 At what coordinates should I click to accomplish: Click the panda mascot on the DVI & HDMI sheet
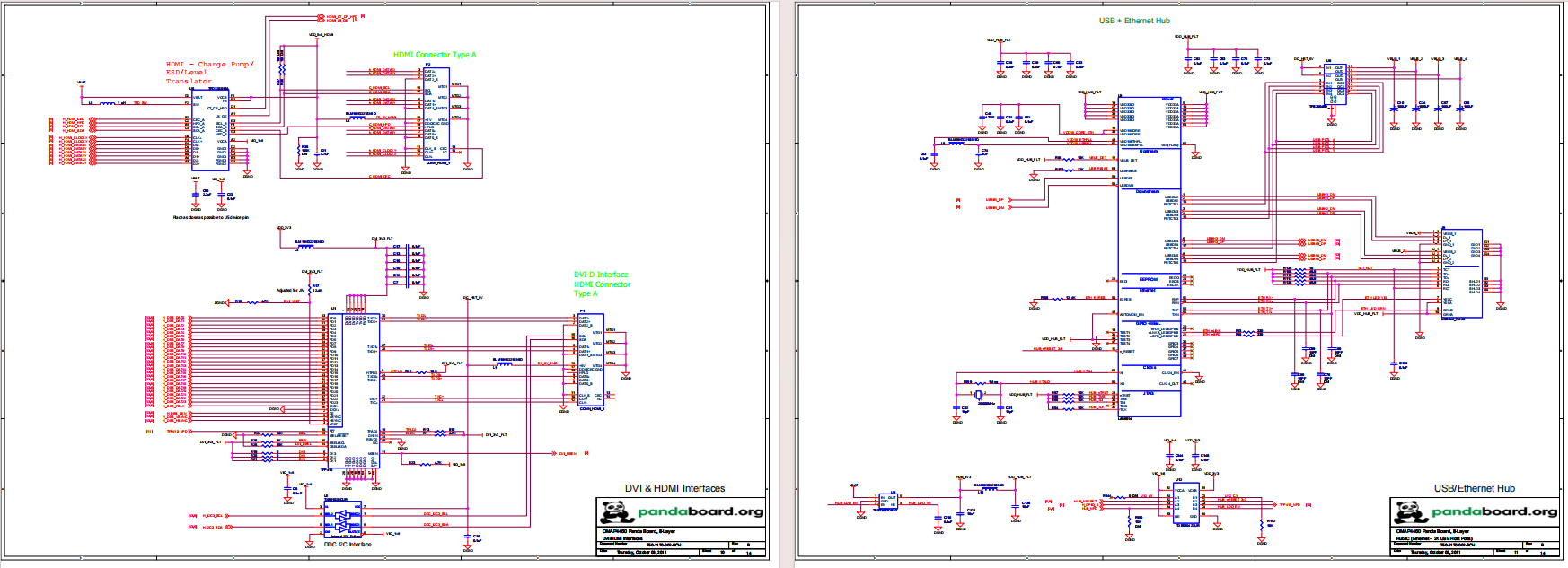(616, 512)
